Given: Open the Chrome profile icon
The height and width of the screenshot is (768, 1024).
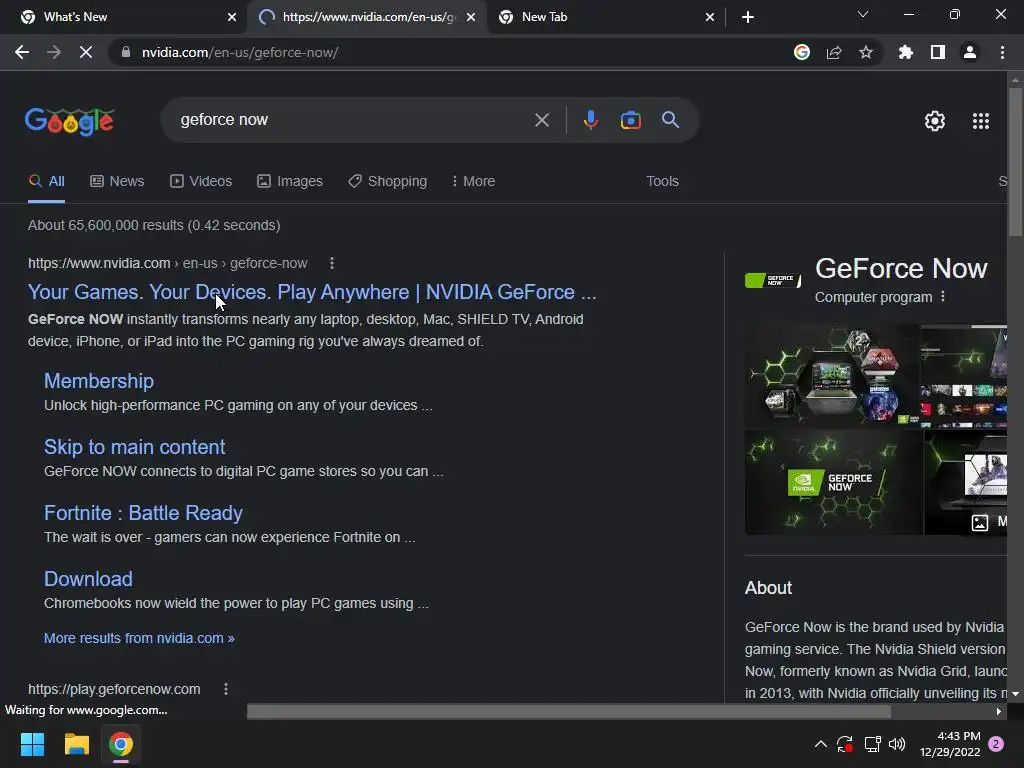Looking at the screenshot, I should [x=970, y=52].
